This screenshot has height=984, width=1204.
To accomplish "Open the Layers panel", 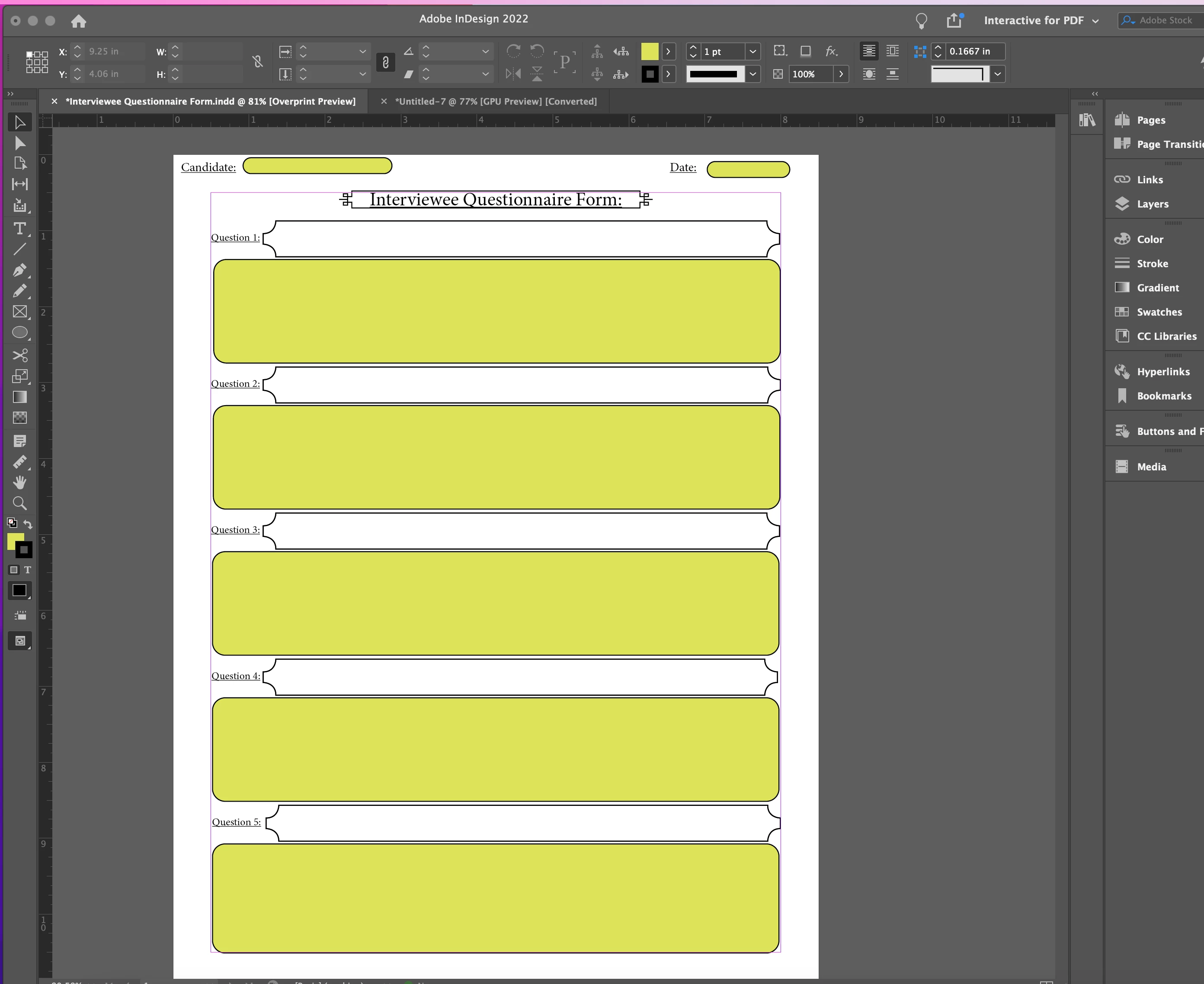I will tap(1152, 204).
